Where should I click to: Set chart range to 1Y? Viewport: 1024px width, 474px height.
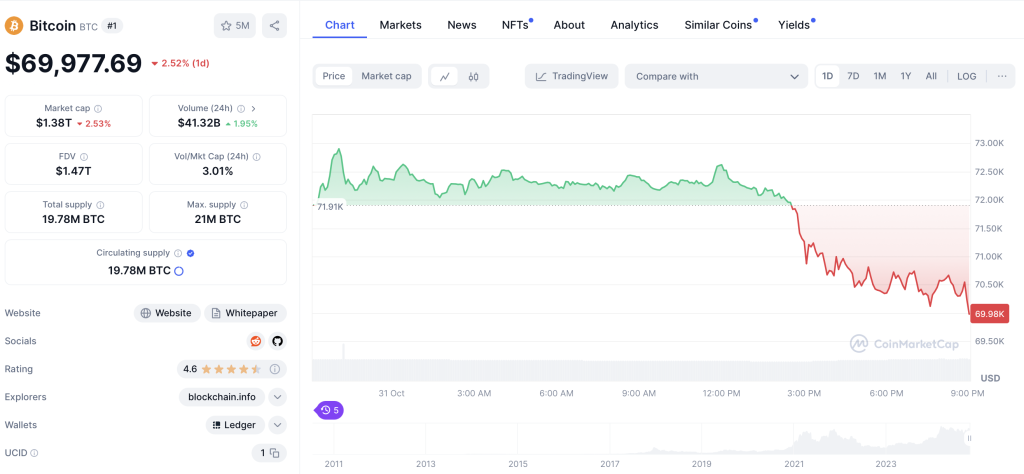906,76
